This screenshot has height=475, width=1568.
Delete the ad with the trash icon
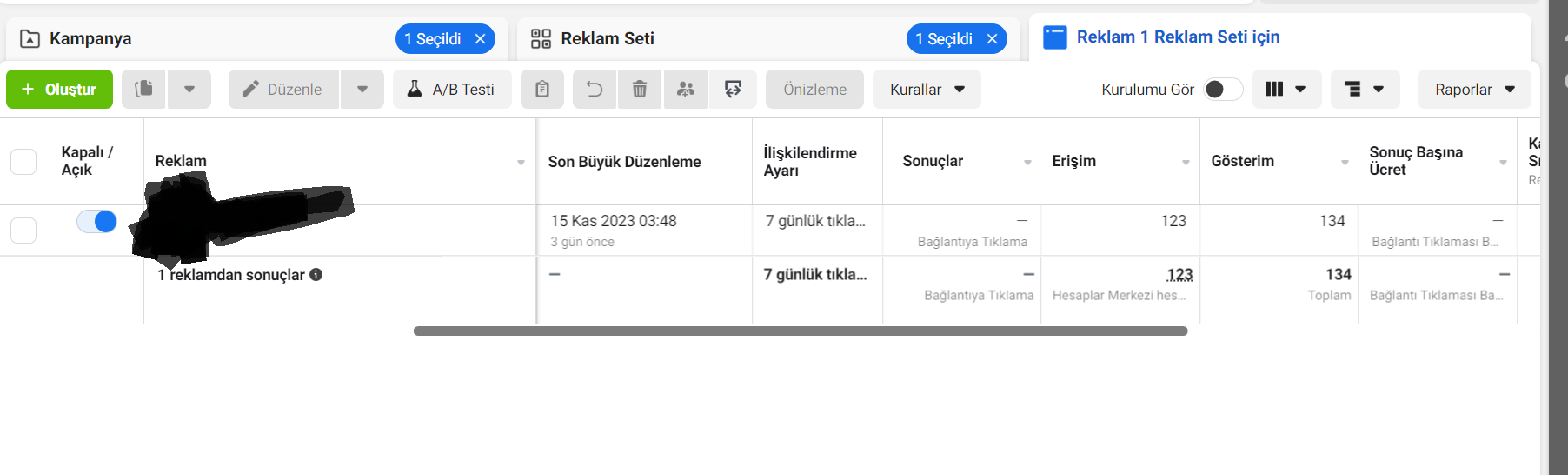click(x=640, y=89)
